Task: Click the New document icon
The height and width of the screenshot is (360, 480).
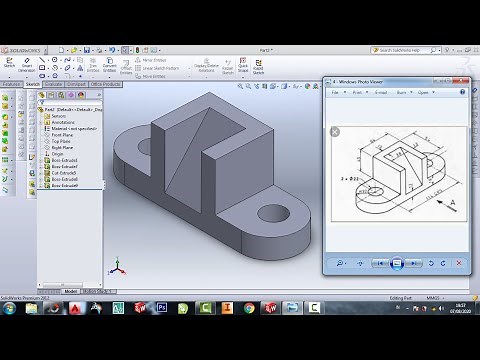Action: tap(61, 50)
